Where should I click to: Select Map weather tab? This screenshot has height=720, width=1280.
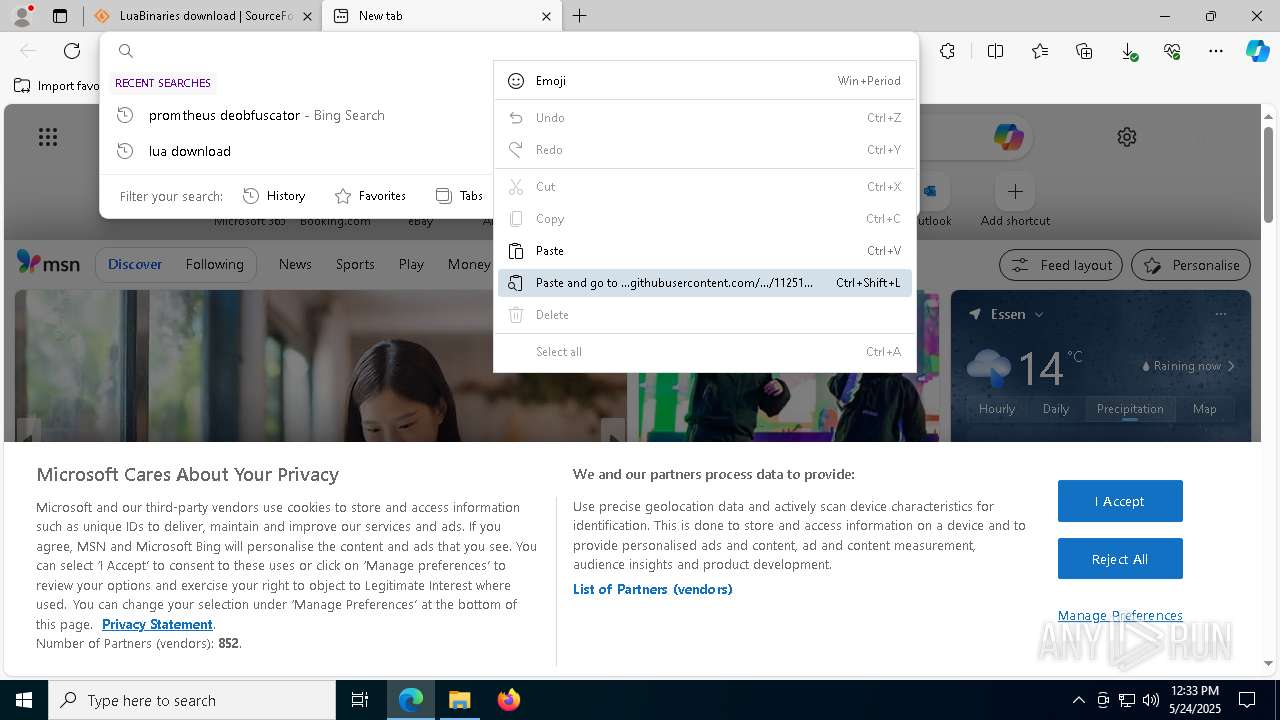(1204, 409)
